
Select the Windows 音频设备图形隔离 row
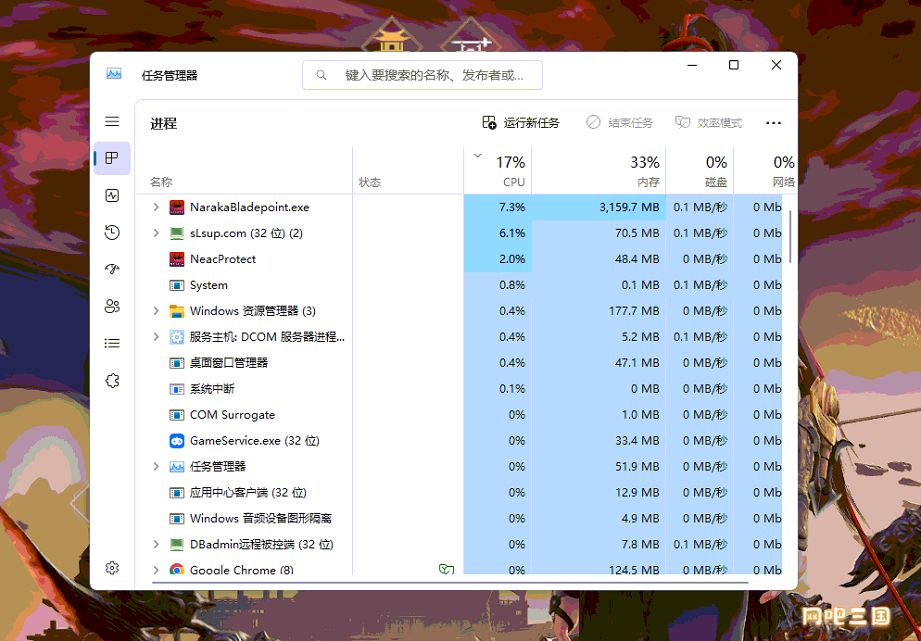(x=459, y=518)
